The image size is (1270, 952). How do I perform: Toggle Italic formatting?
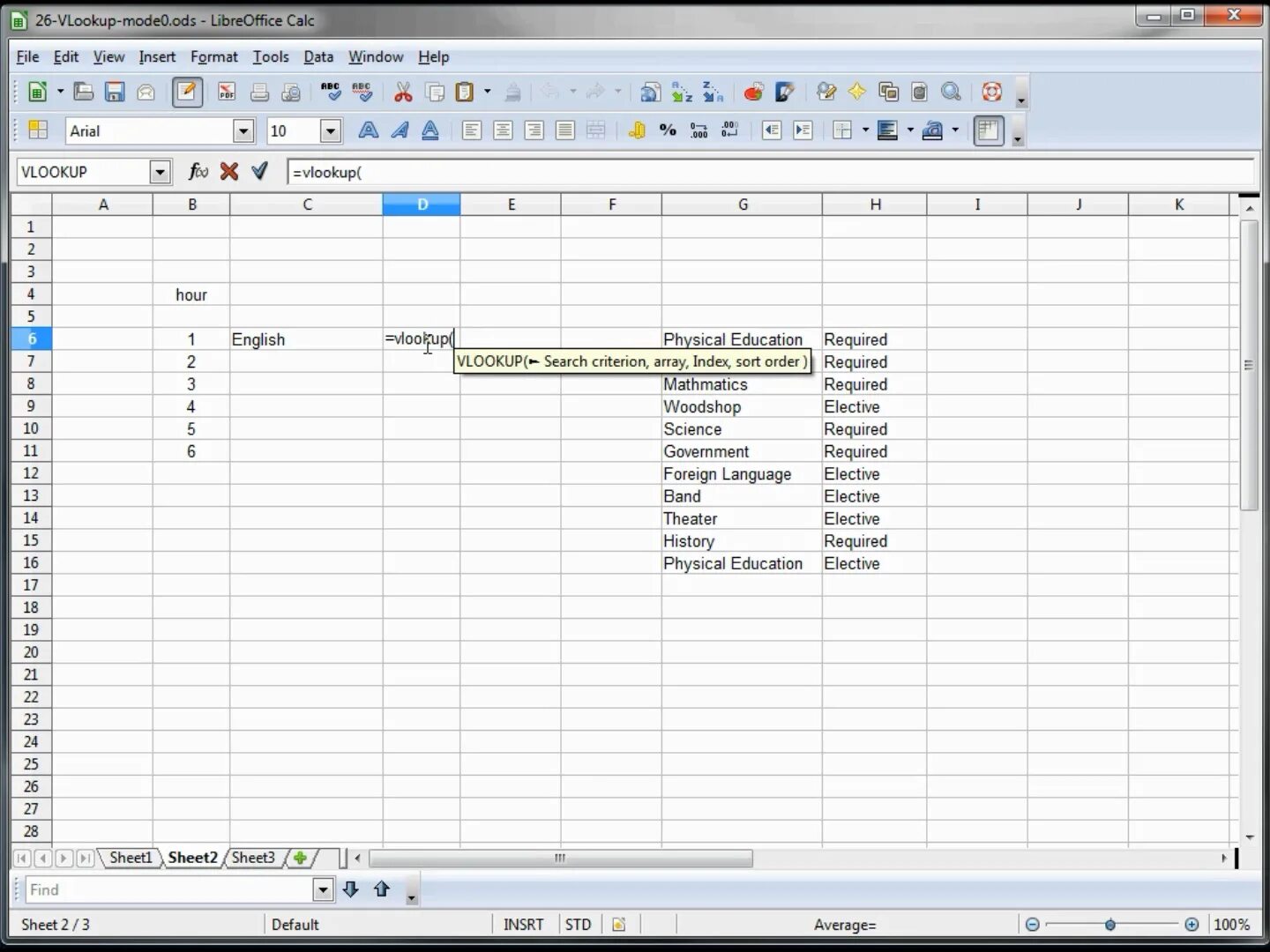coord(400,130)
